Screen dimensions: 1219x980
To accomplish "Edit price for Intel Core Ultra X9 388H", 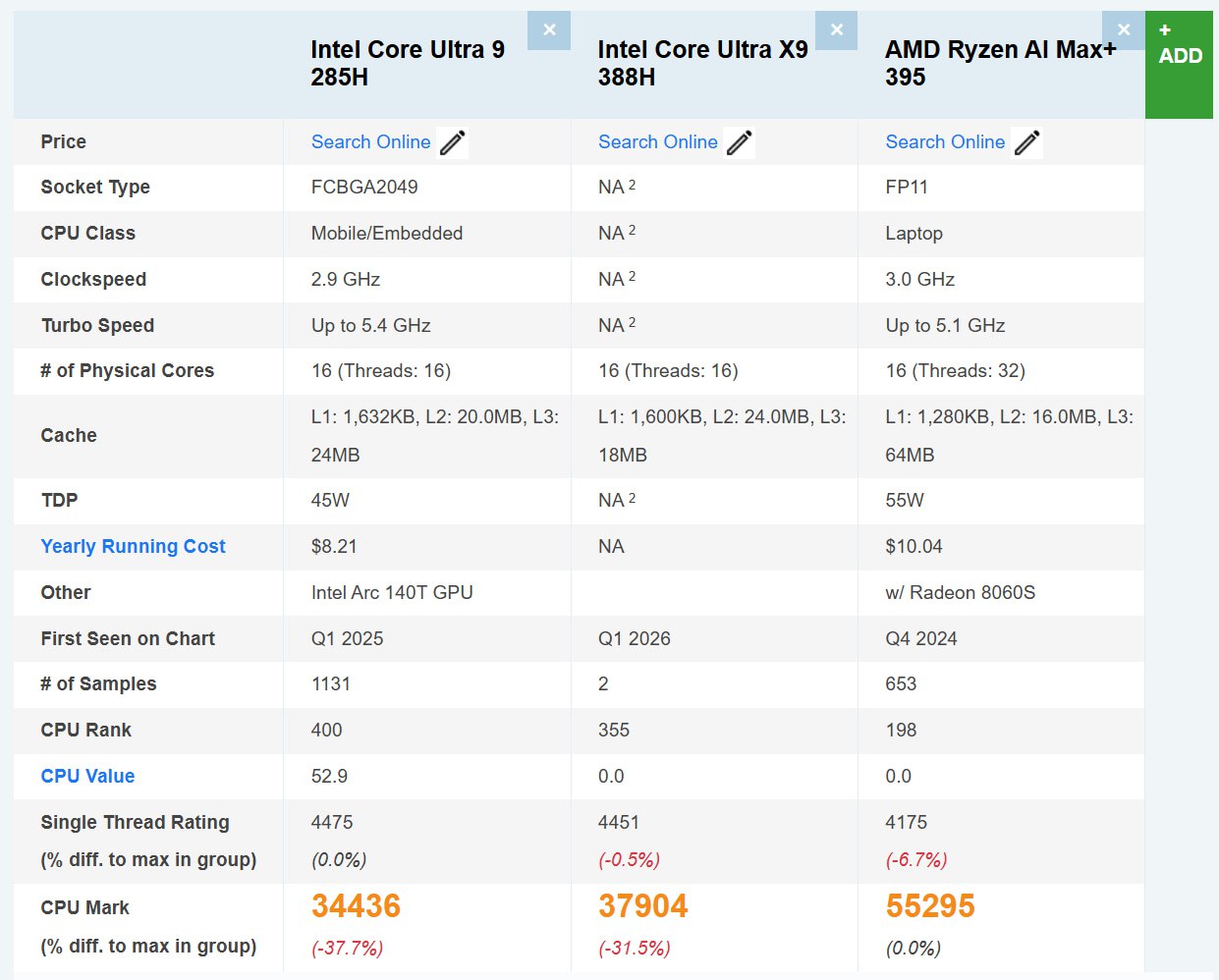I will [x=740, y=143].
